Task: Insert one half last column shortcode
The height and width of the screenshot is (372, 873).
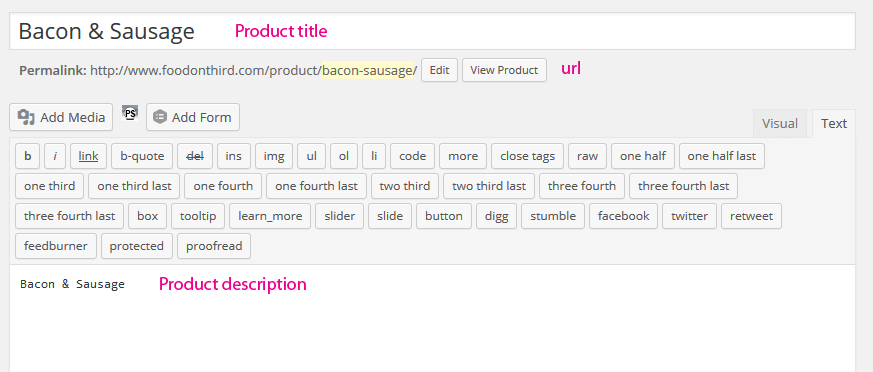Action: click(x=722, y=156)
